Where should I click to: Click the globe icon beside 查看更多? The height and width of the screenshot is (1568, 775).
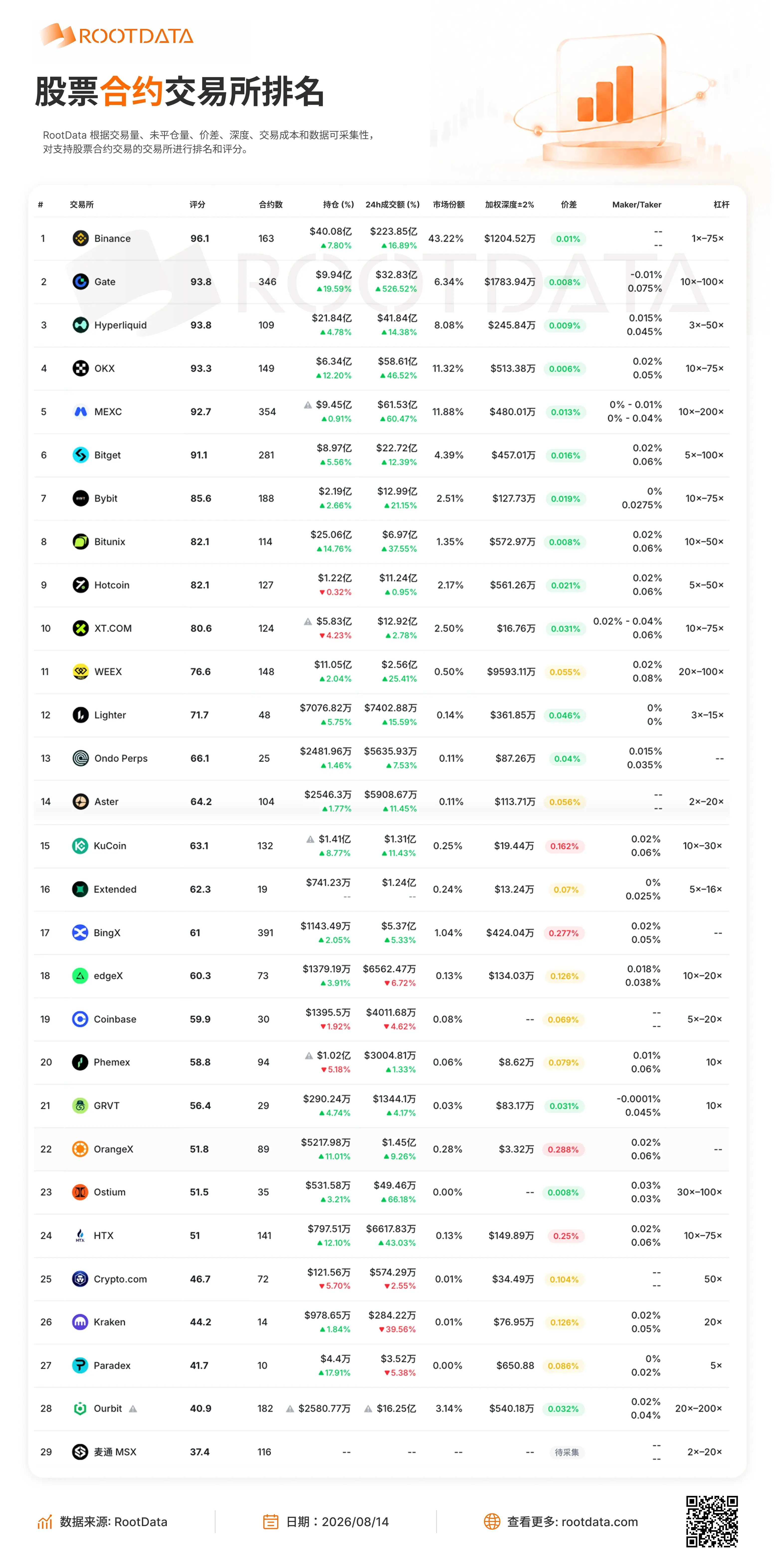(x=492, y=1522)
